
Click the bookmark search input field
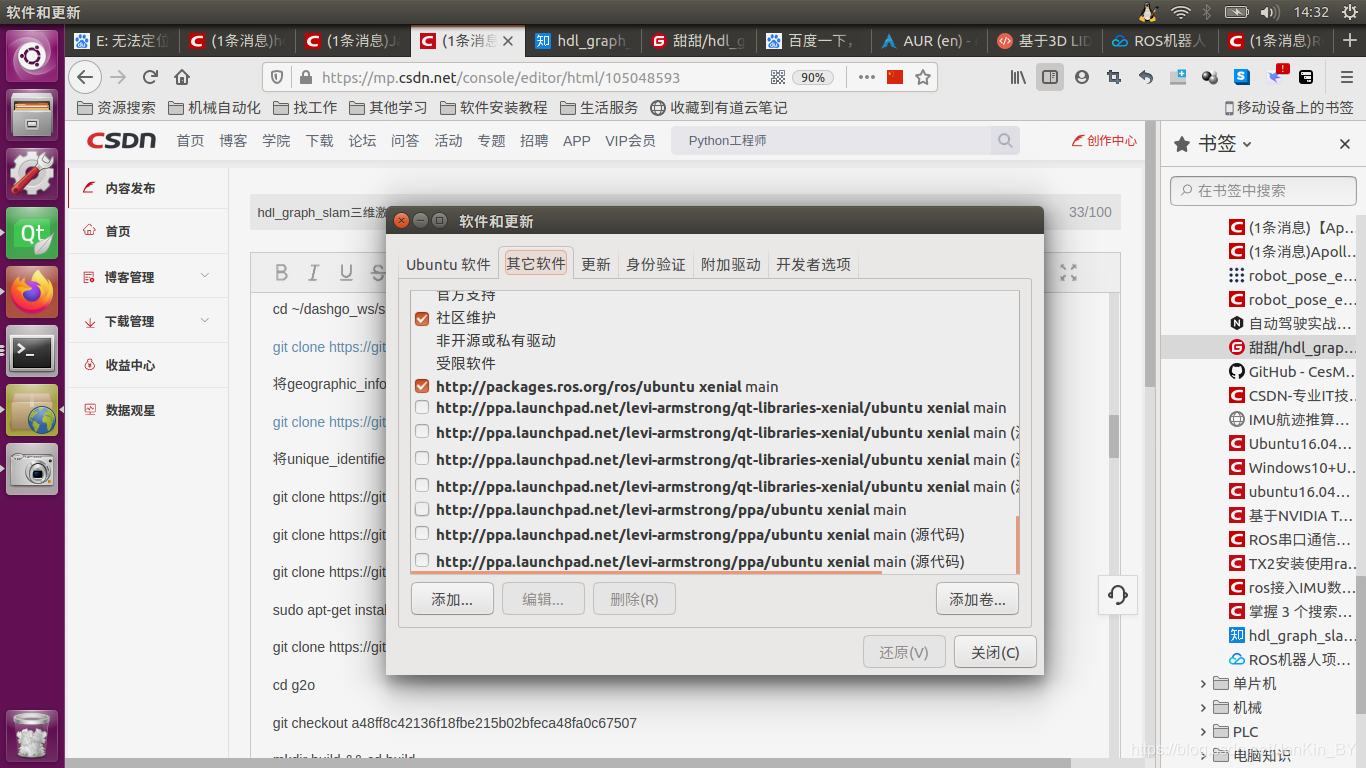tap(1262, 190)
